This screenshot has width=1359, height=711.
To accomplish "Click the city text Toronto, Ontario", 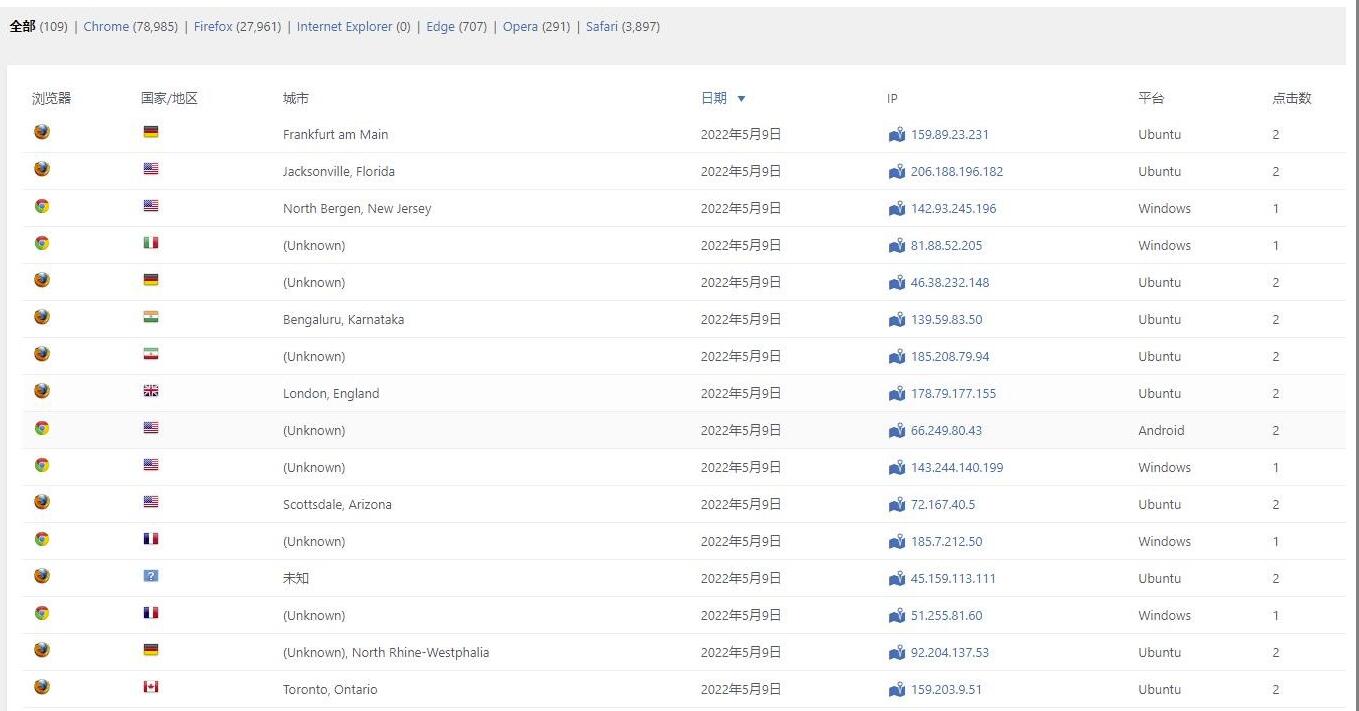I will 330,690.
